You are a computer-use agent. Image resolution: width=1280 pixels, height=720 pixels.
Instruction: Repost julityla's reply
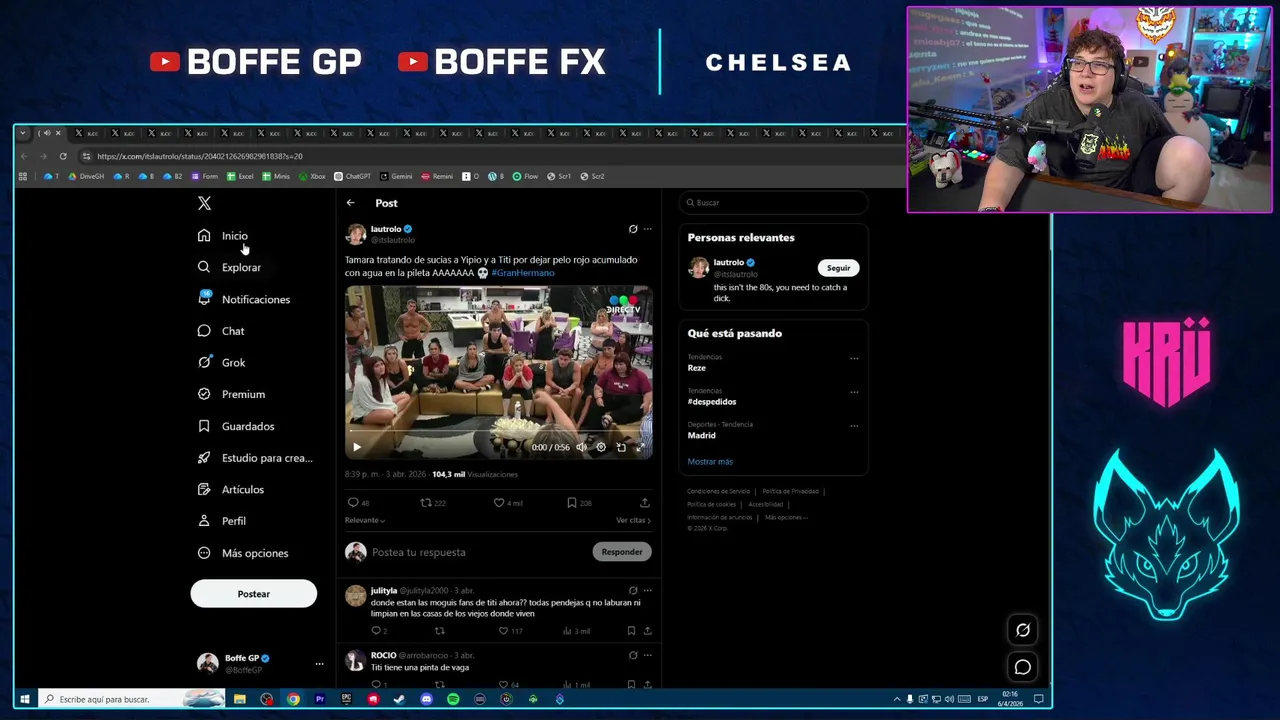(x=440, y=631)
